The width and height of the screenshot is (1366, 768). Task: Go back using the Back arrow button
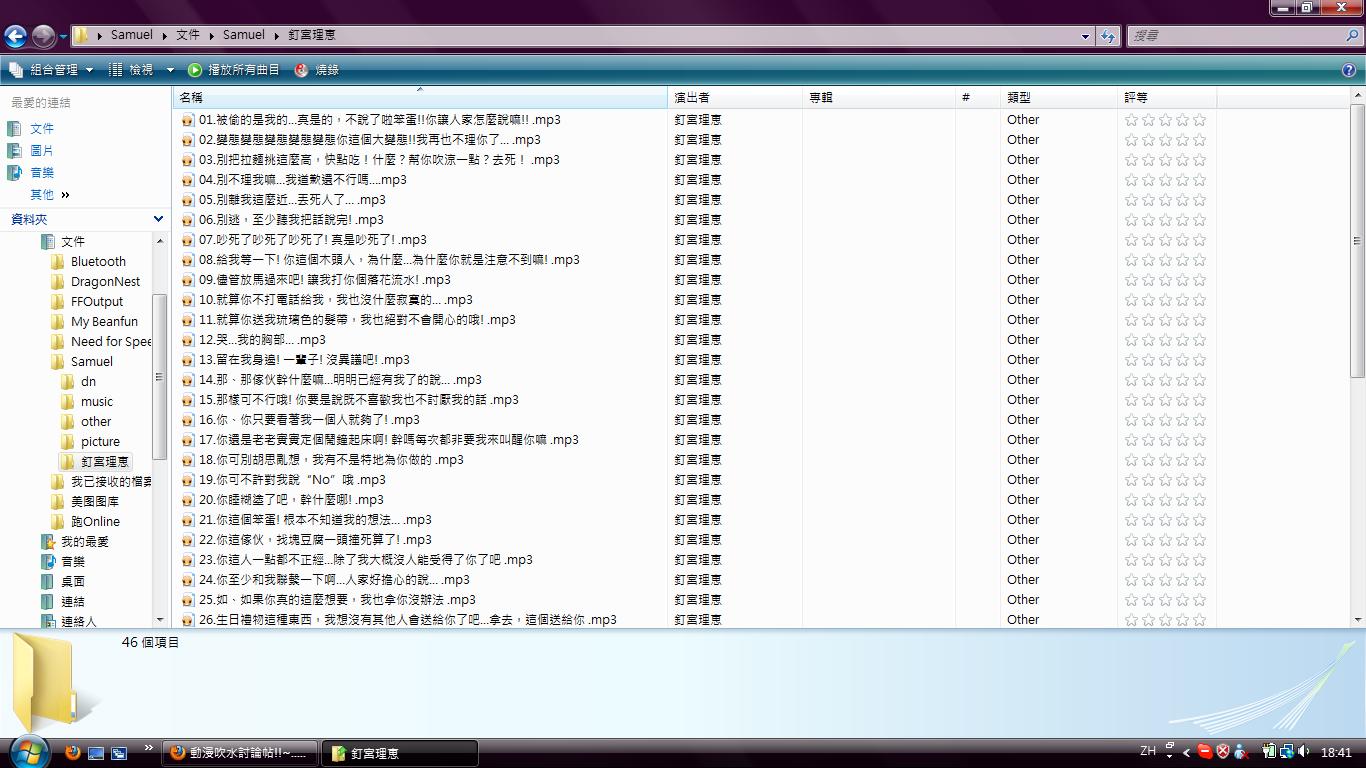[x=15, y=37]
